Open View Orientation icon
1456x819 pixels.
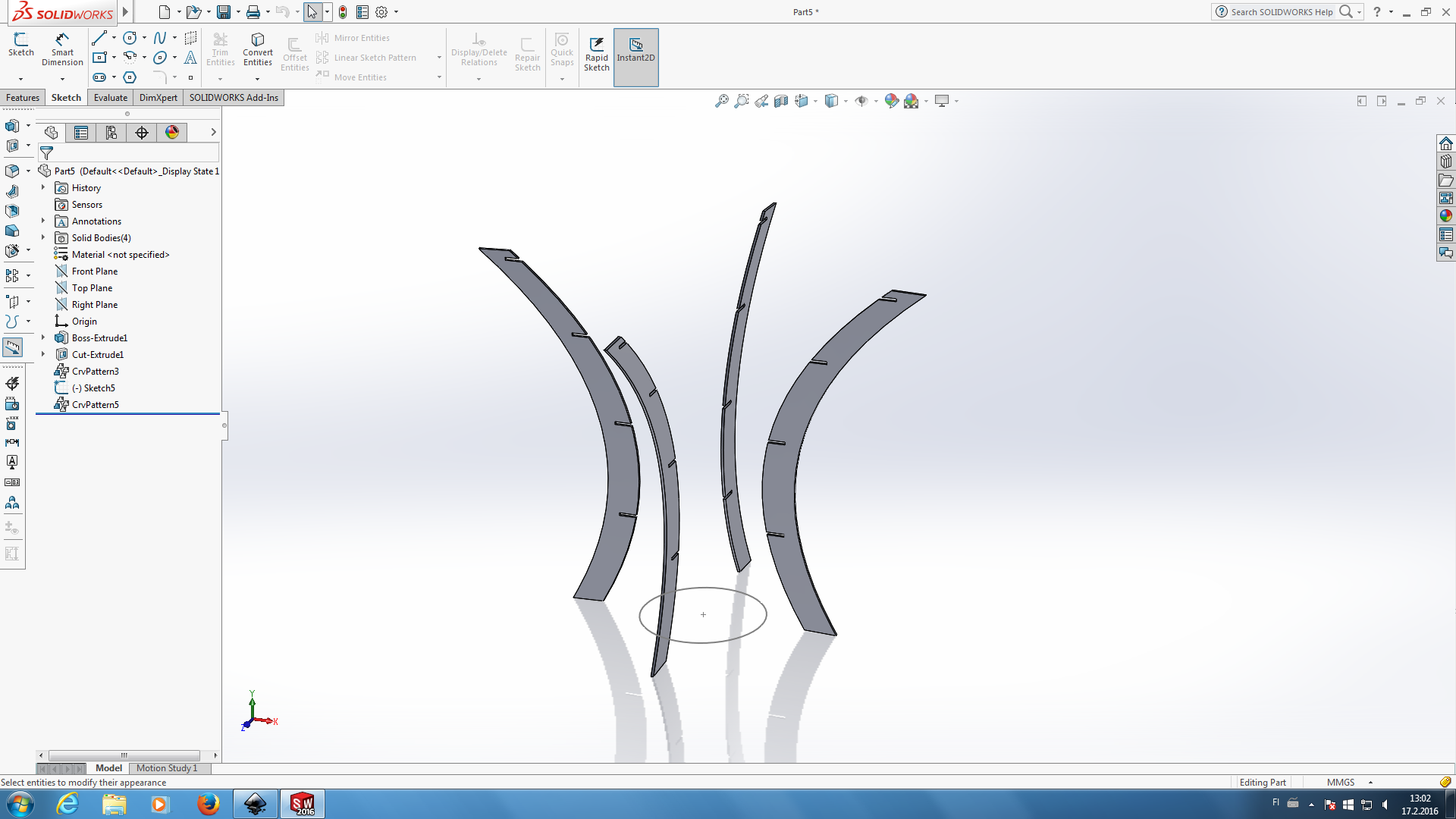pos(802,101)
